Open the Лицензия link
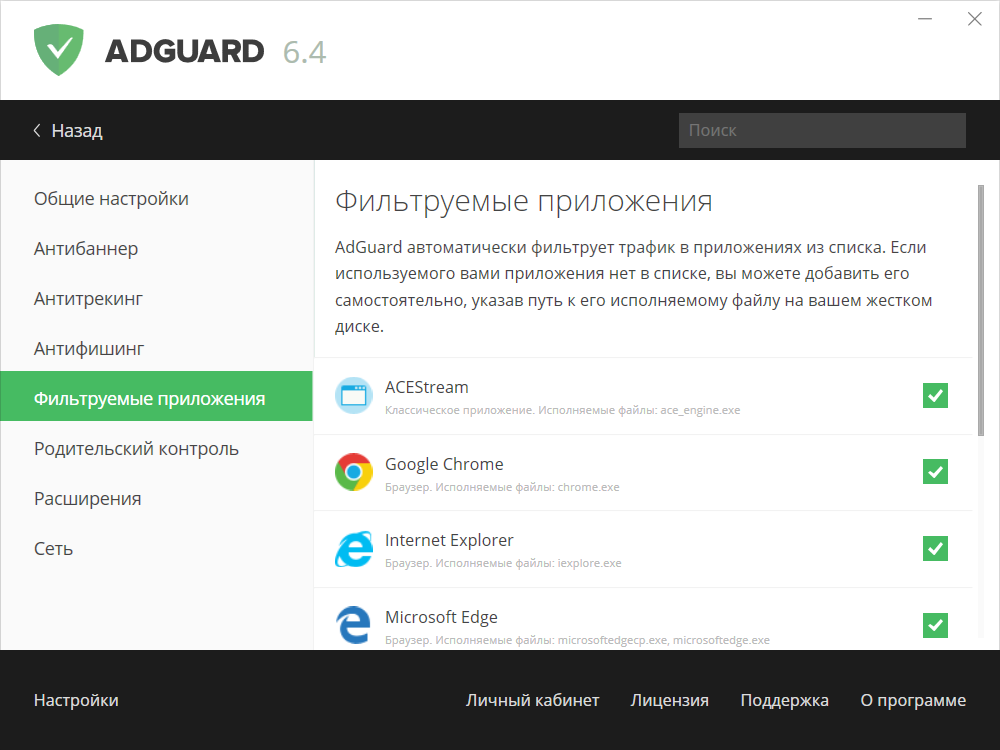Image resolution: width=1000 pixels, height=750 pixels. [670, 700]
